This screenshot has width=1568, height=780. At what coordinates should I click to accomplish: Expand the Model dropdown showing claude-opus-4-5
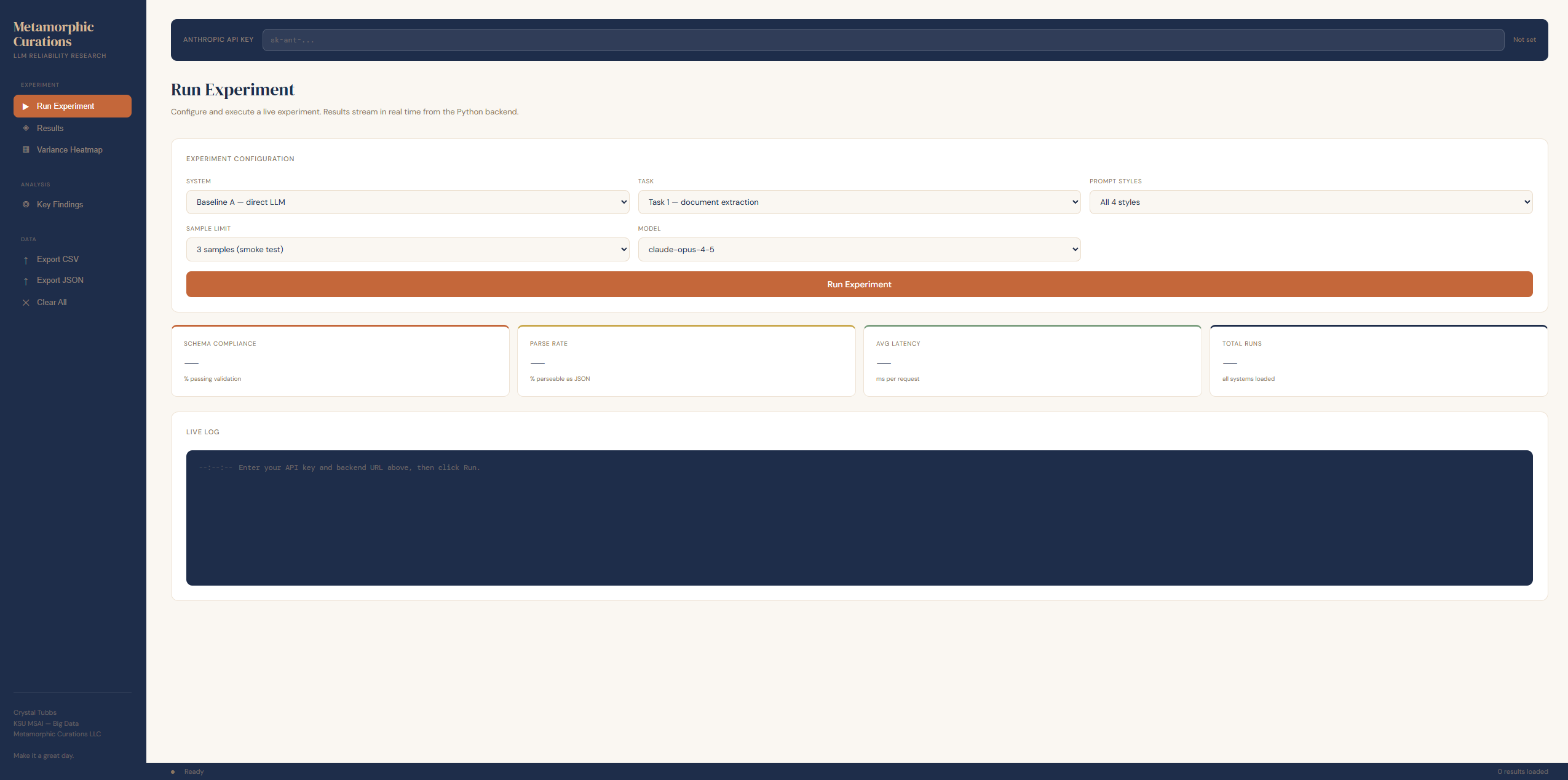click(x=859, y=249)
